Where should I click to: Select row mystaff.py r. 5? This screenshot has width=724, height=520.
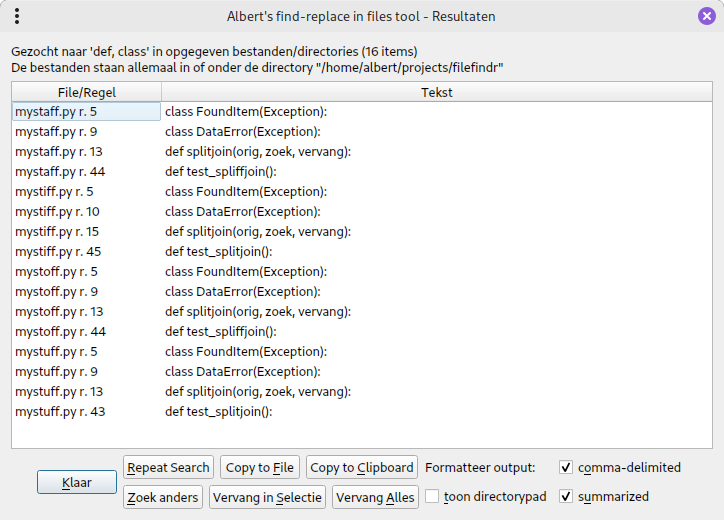click(x=362, y=112)
